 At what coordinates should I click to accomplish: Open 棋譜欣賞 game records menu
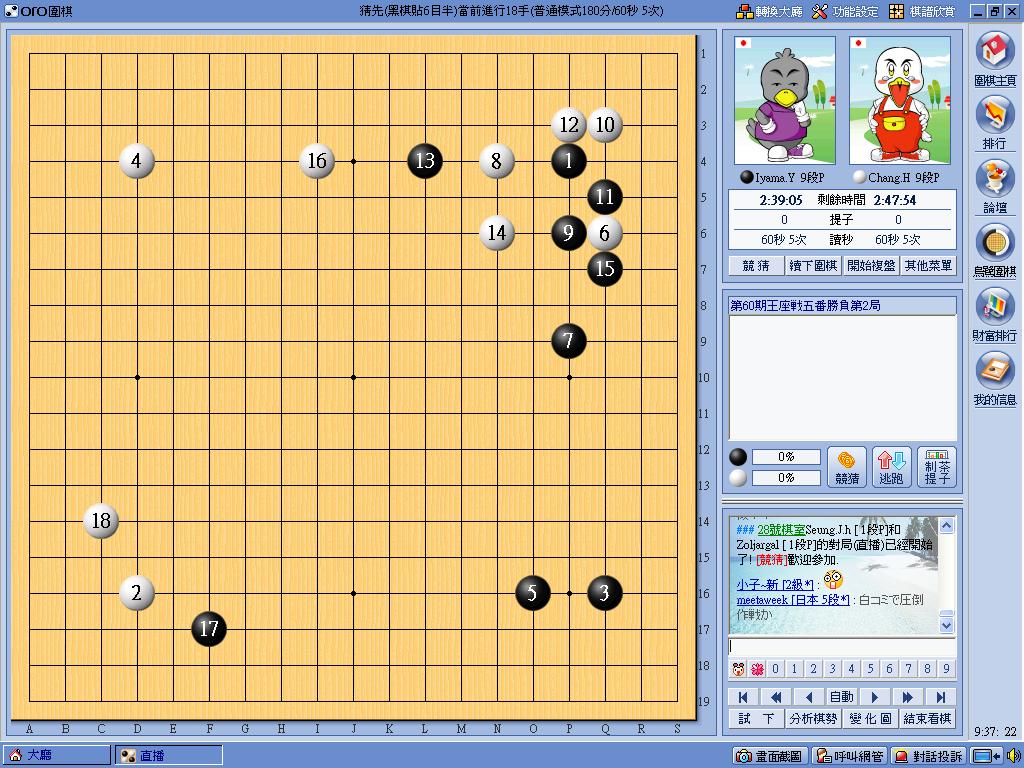click(x=922, y=11)
